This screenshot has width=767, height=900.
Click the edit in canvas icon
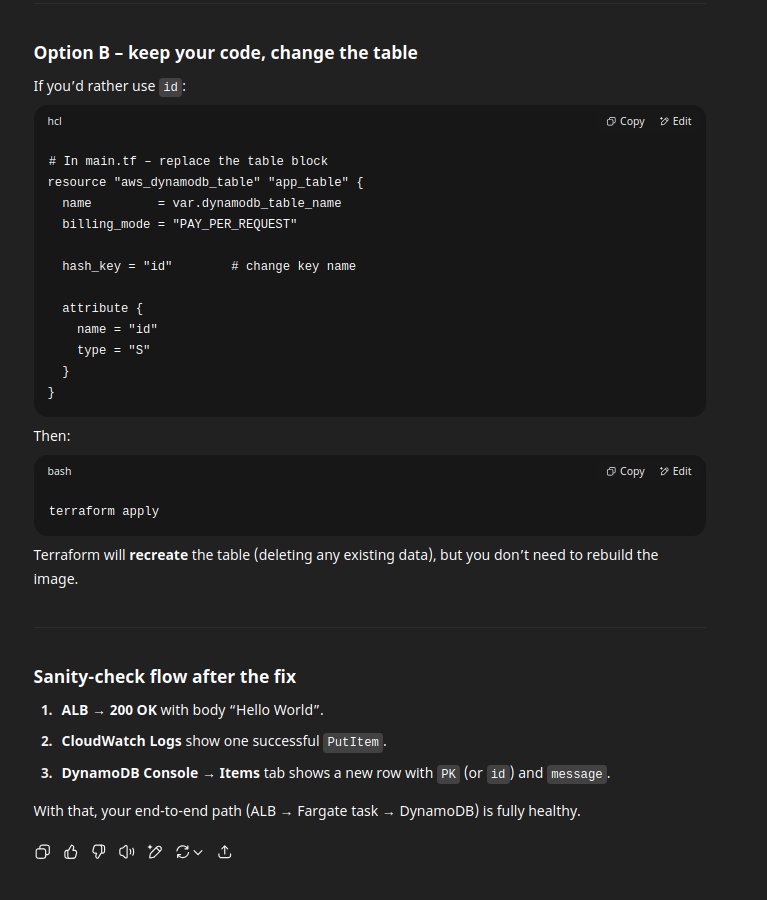tap(154, 852)
